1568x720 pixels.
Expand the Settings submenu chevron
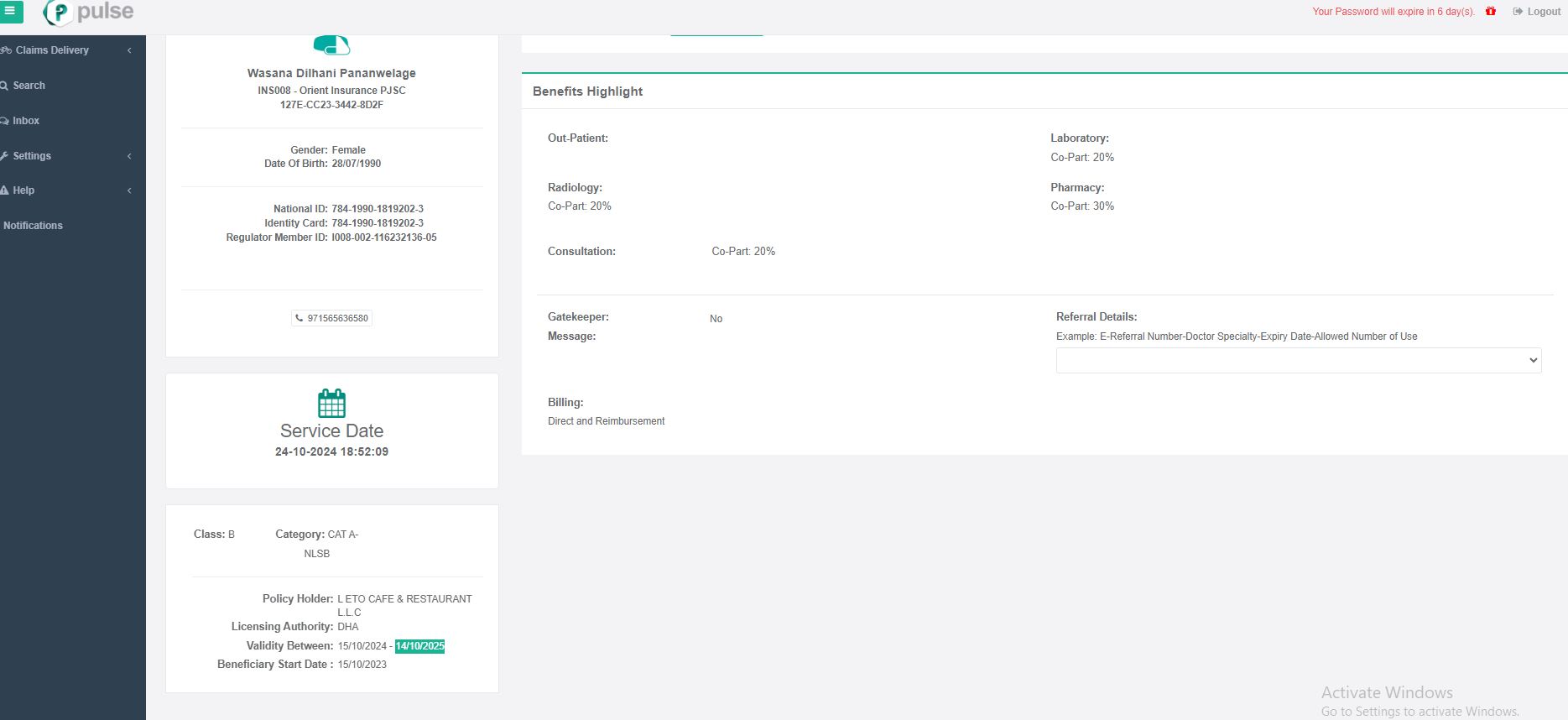coord(129,156)
